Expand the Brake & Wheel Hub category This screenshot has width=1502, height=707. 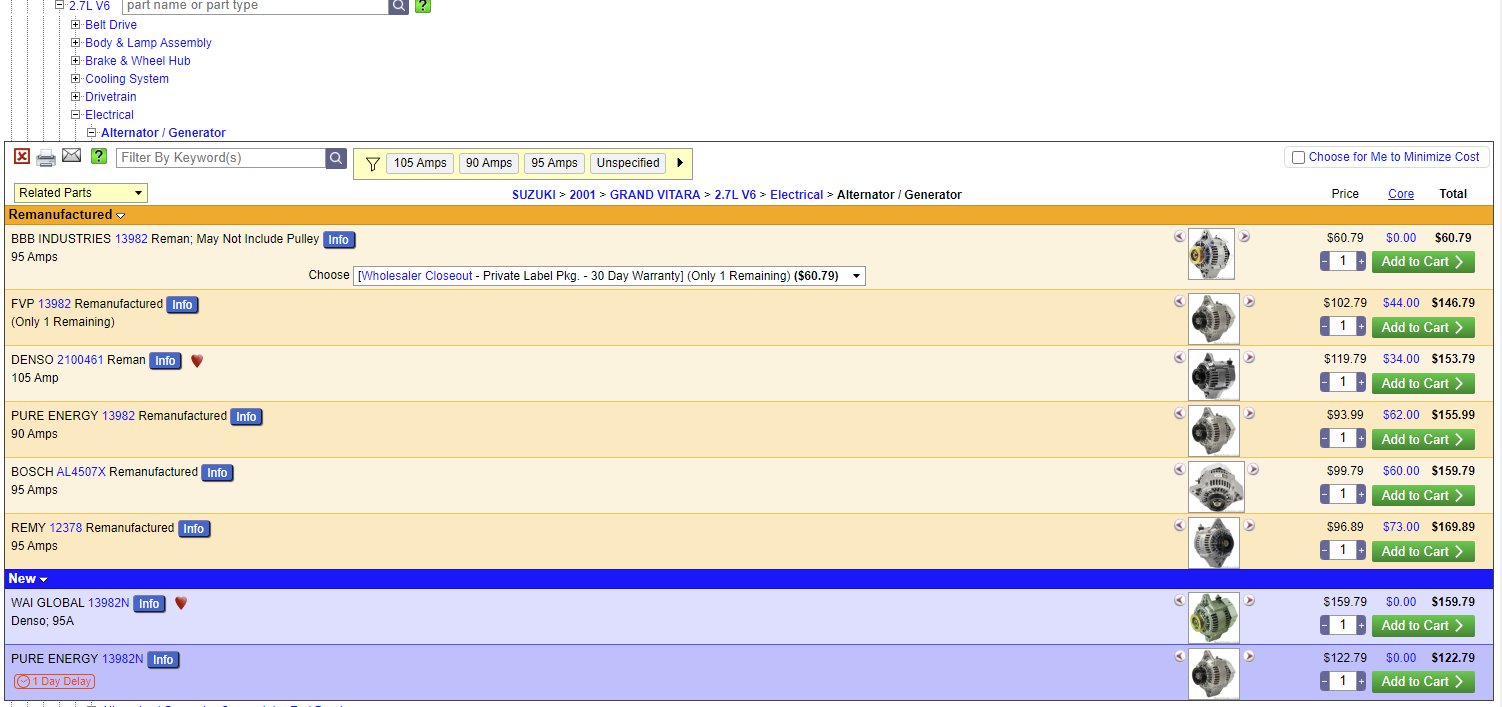[76, 61]
